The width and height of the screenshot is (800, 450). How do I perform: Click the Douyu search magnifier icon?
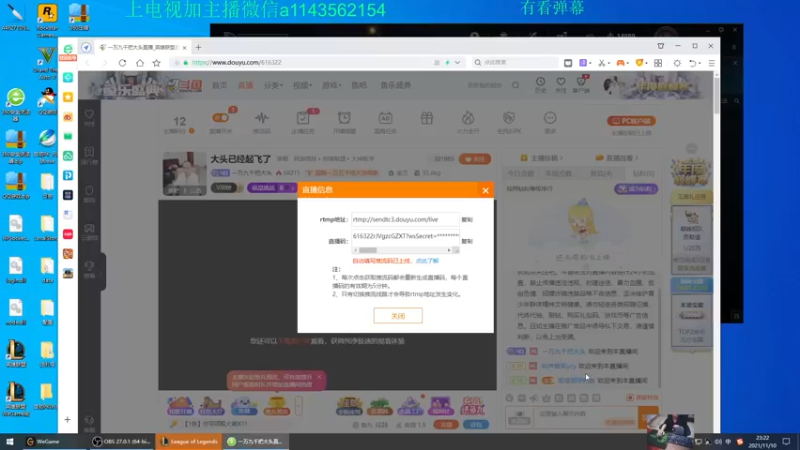[x=515, y=85]
